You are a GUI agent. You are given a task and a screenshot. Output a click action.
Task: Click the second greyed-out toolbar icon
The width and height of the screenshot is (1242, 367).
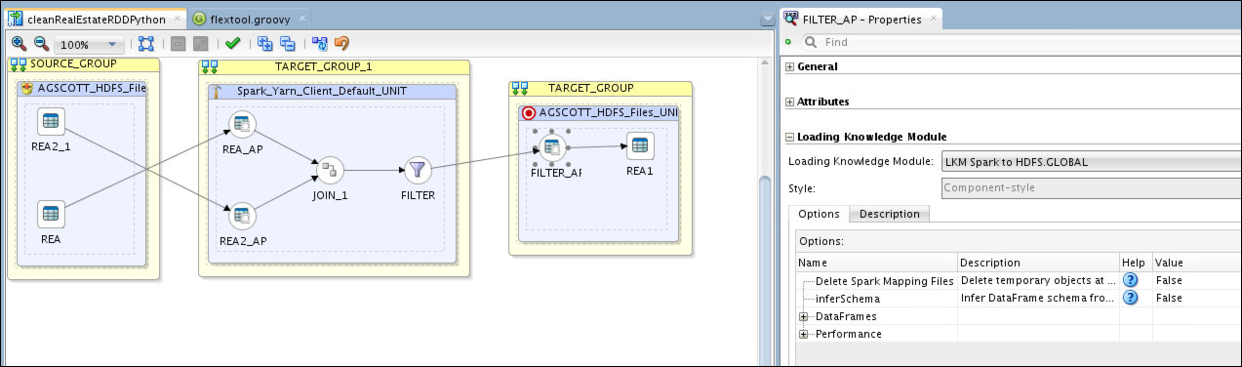pos(201,44)
